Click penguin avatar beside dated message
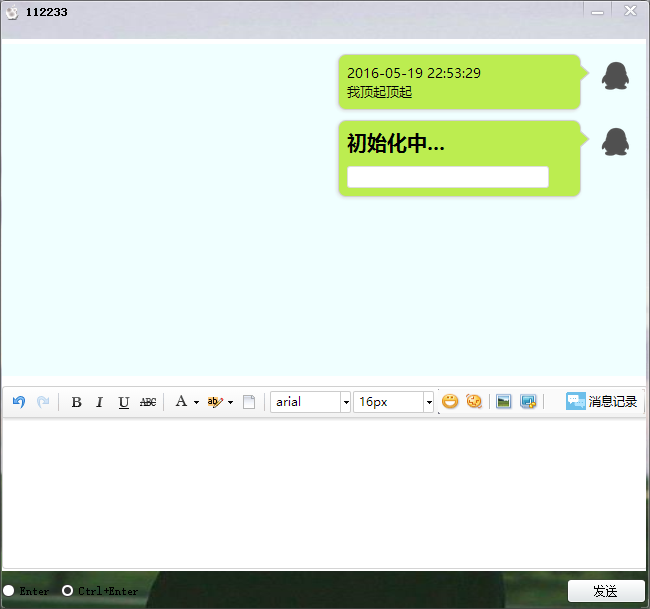 (615, 76)
